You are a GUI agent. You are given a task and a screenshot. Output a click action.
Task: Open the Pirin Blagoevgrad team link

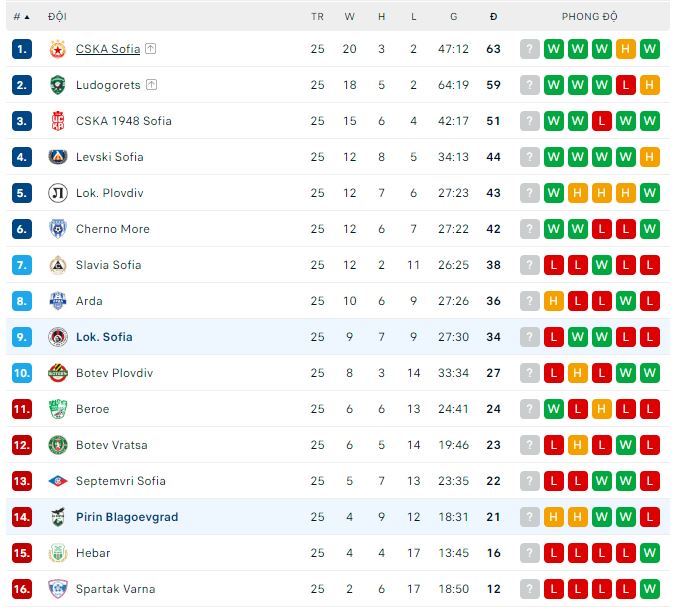pyautogui.click(x=127, y=517)
